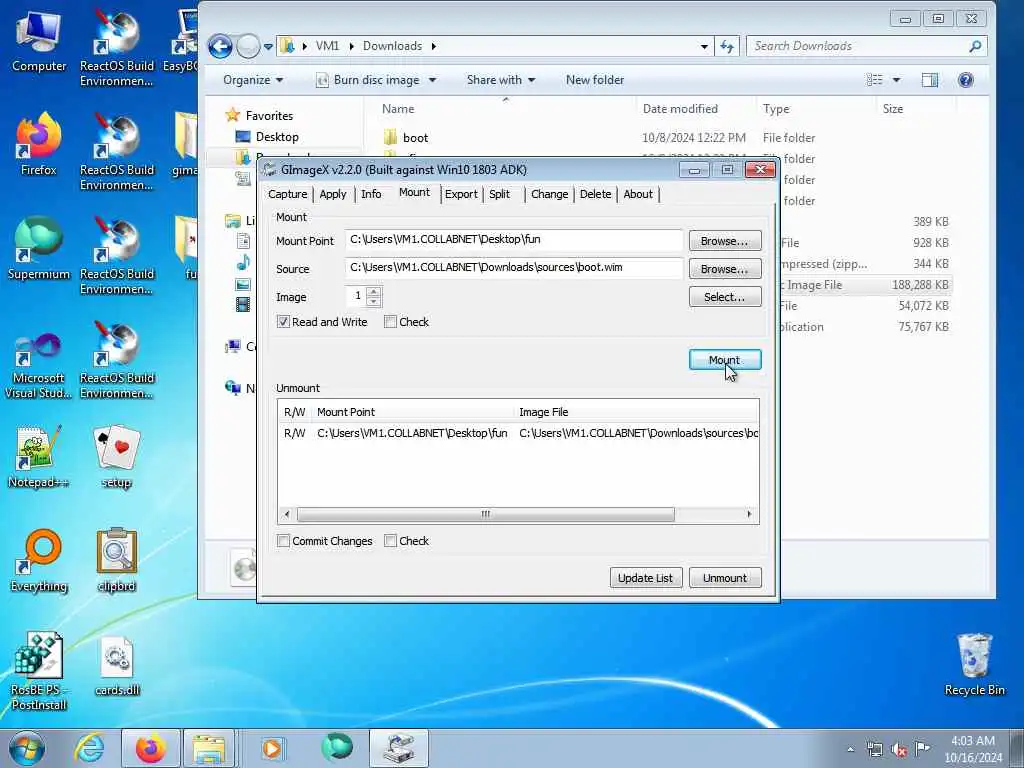Launch Firefox from the desktop shortcut
Screen dimensions: 1024x768
coord(39,144)
